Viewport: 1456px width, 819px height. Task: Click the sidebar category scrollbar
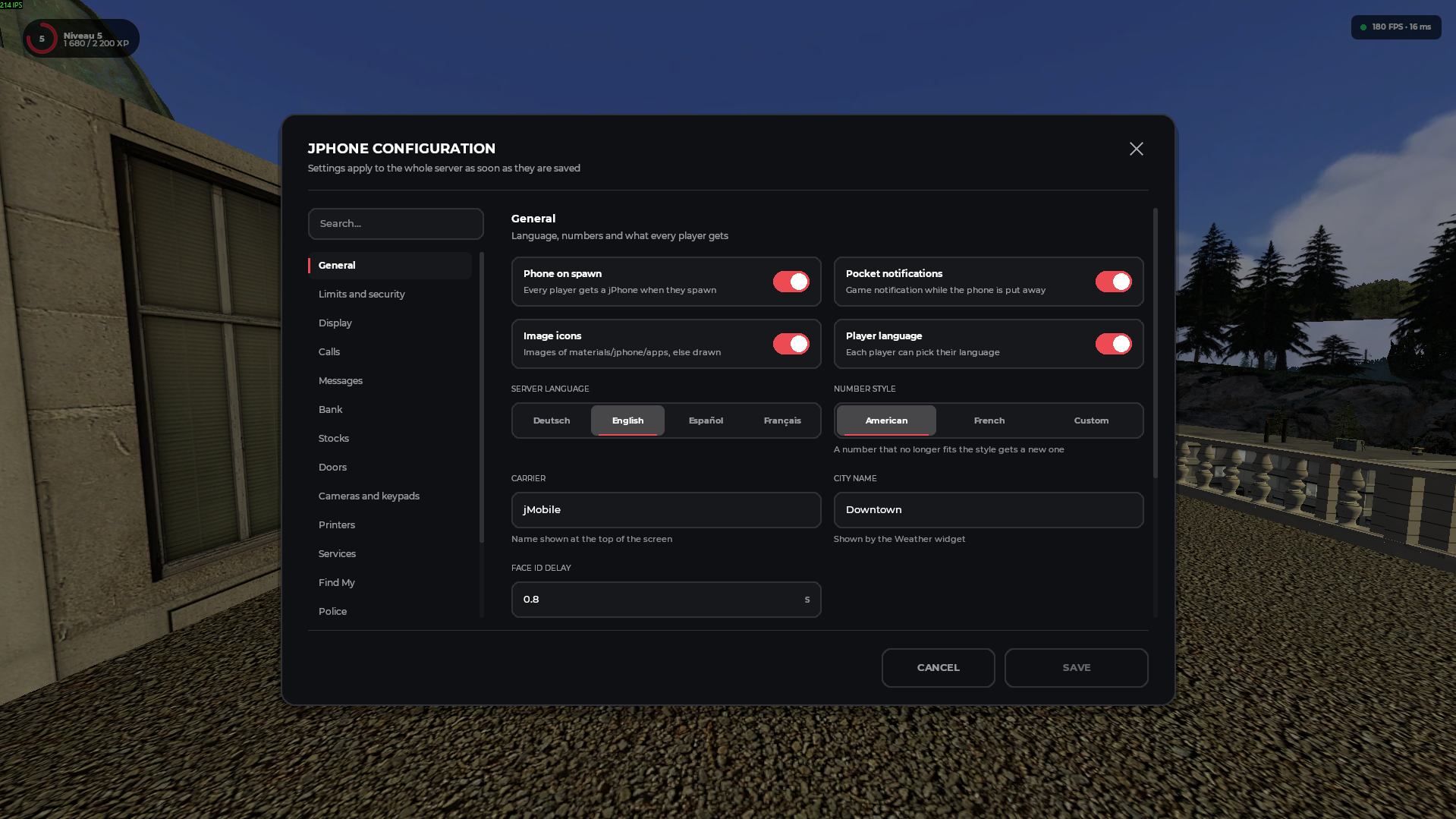pos(482,398)
